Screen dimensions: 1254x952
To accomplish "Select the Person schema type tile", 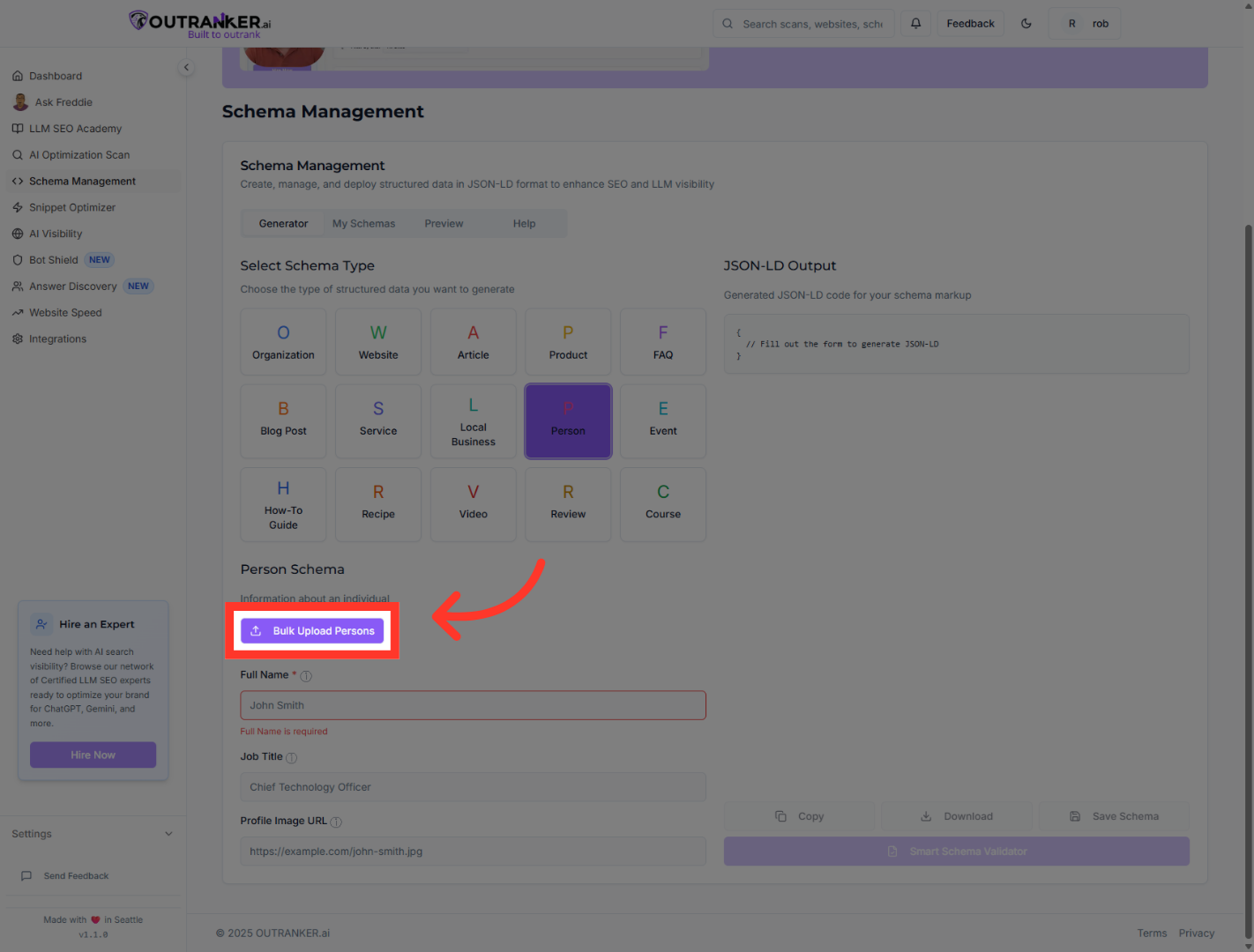I will coord(568,420).
